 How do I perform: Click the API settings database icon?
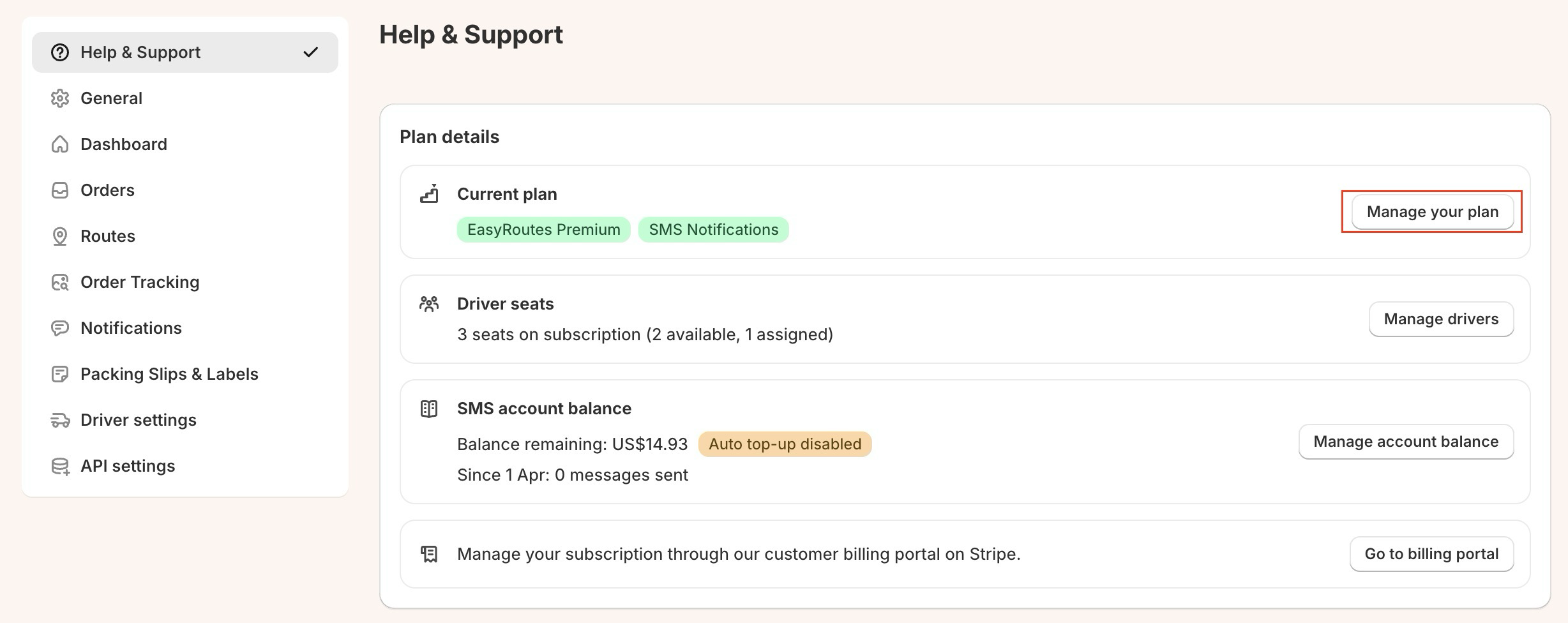coord(60,466)
